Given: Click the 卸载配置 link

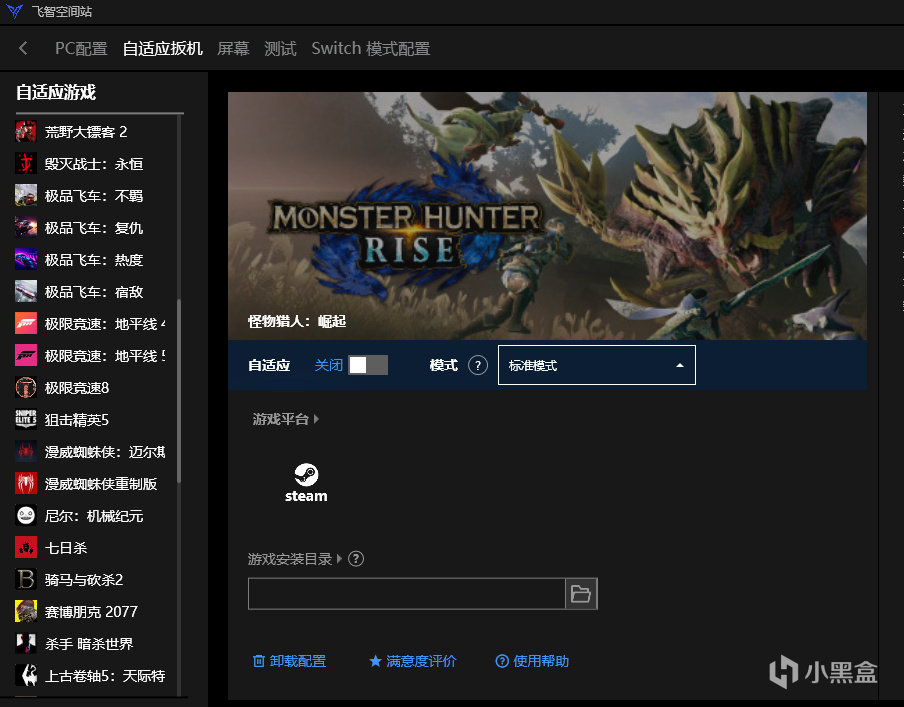Looking at the screenshot, I should click(x=289, y=661).
